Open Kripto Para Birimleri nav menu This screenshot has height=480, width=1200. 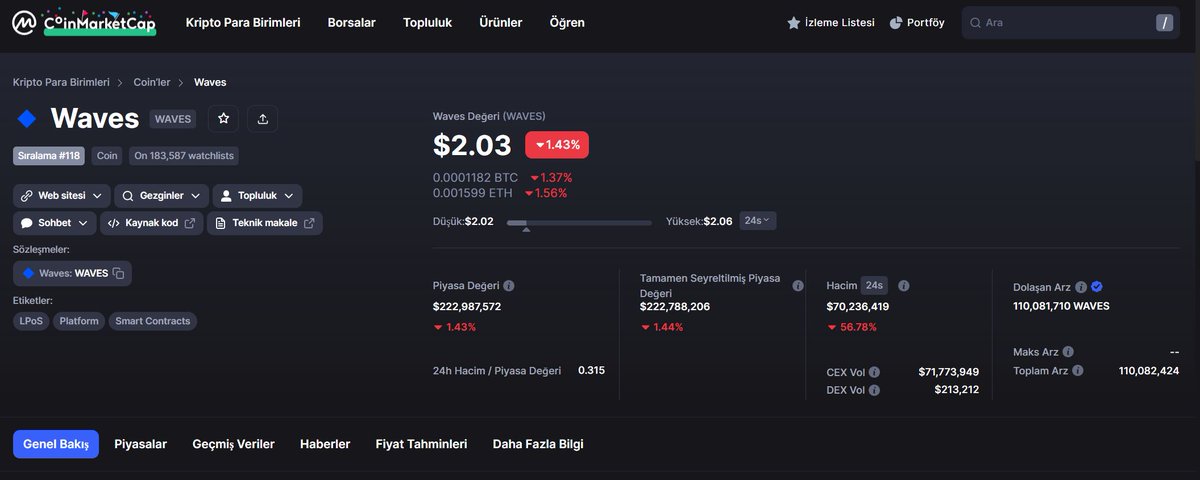[x=243, y=22]
